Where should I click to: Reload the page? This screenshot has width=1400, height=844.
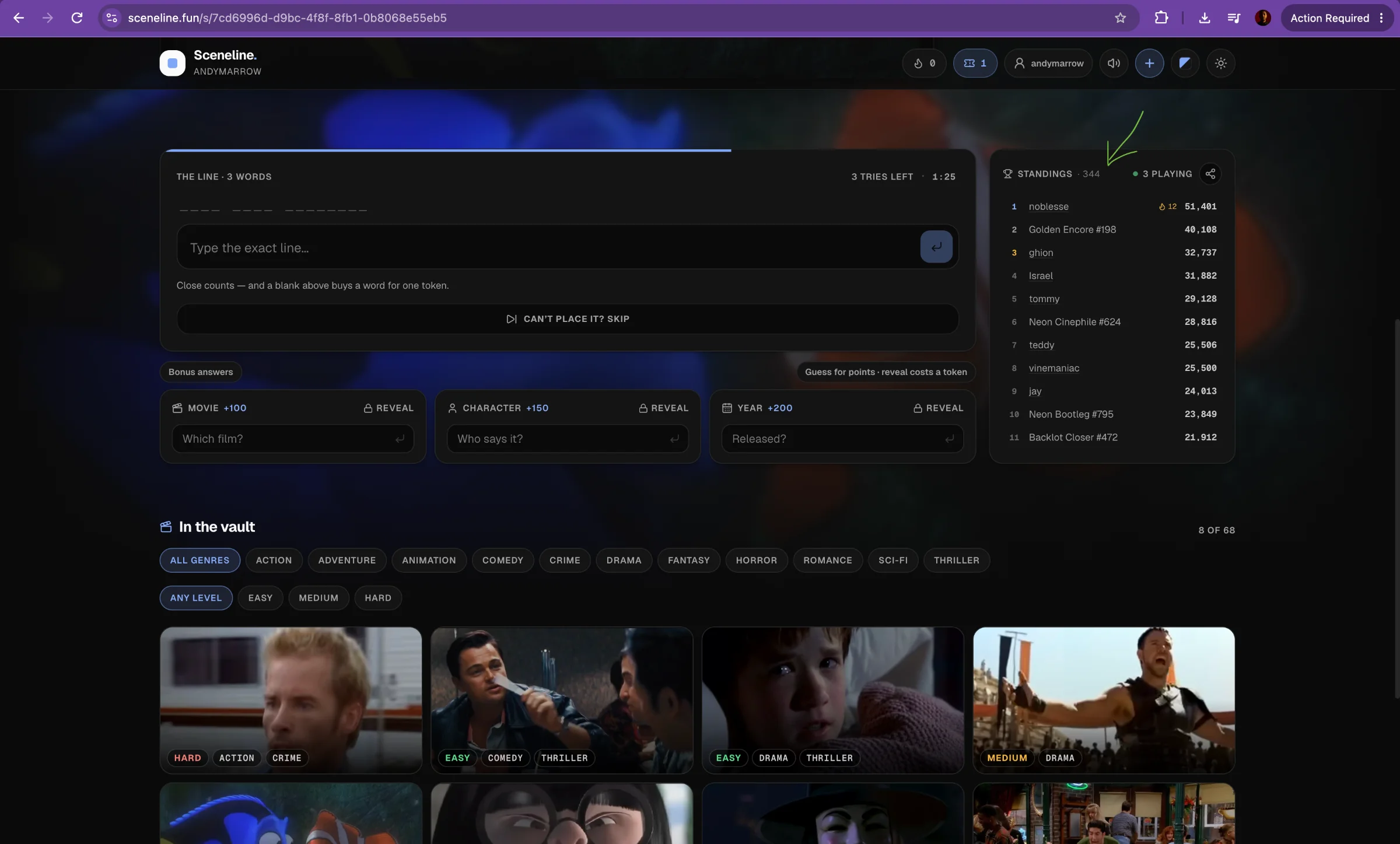(77, 18)
